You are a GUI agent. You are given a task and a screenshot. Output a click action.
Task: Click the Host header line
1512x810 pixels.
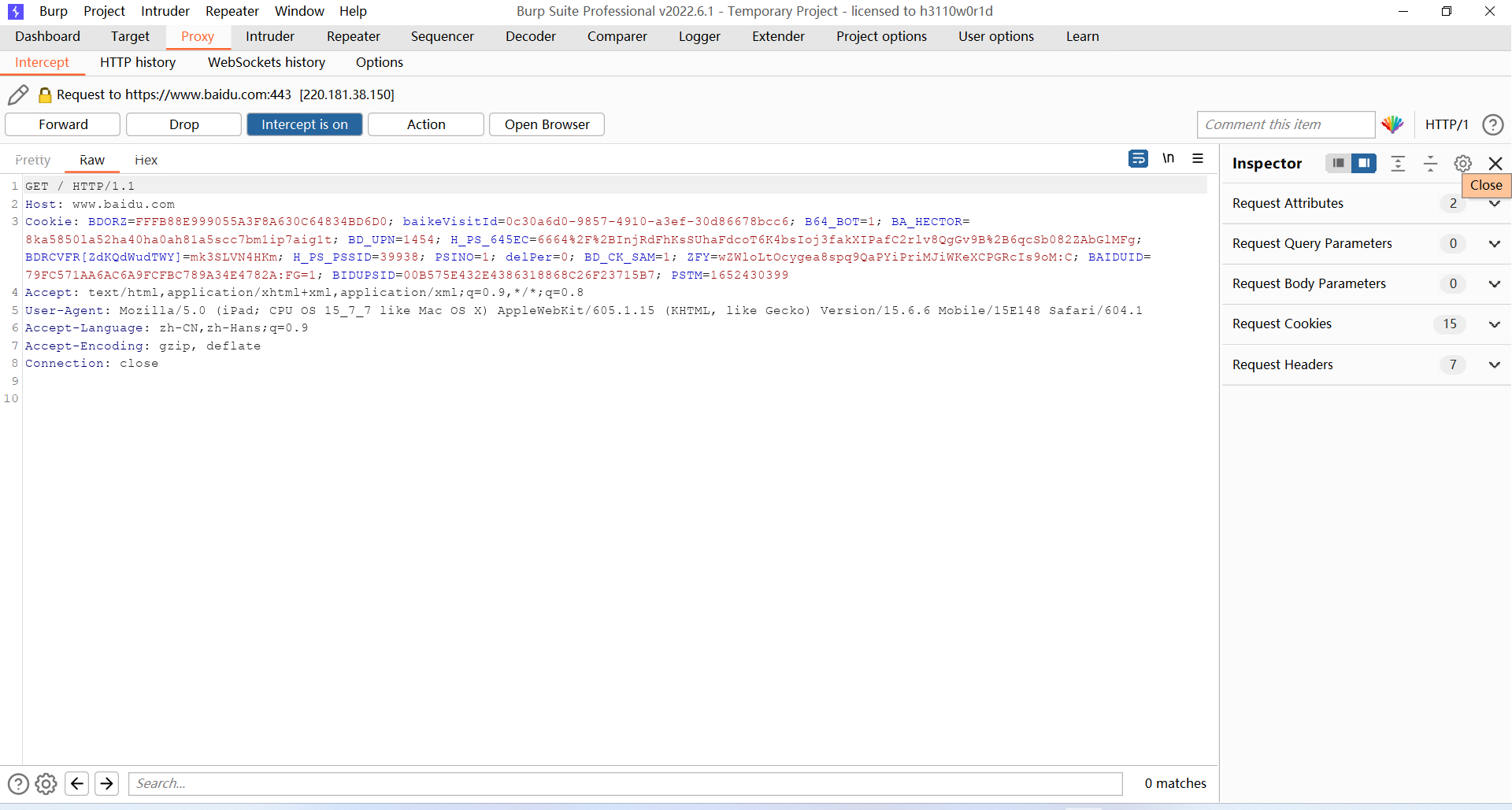click(x=100, y=204)
